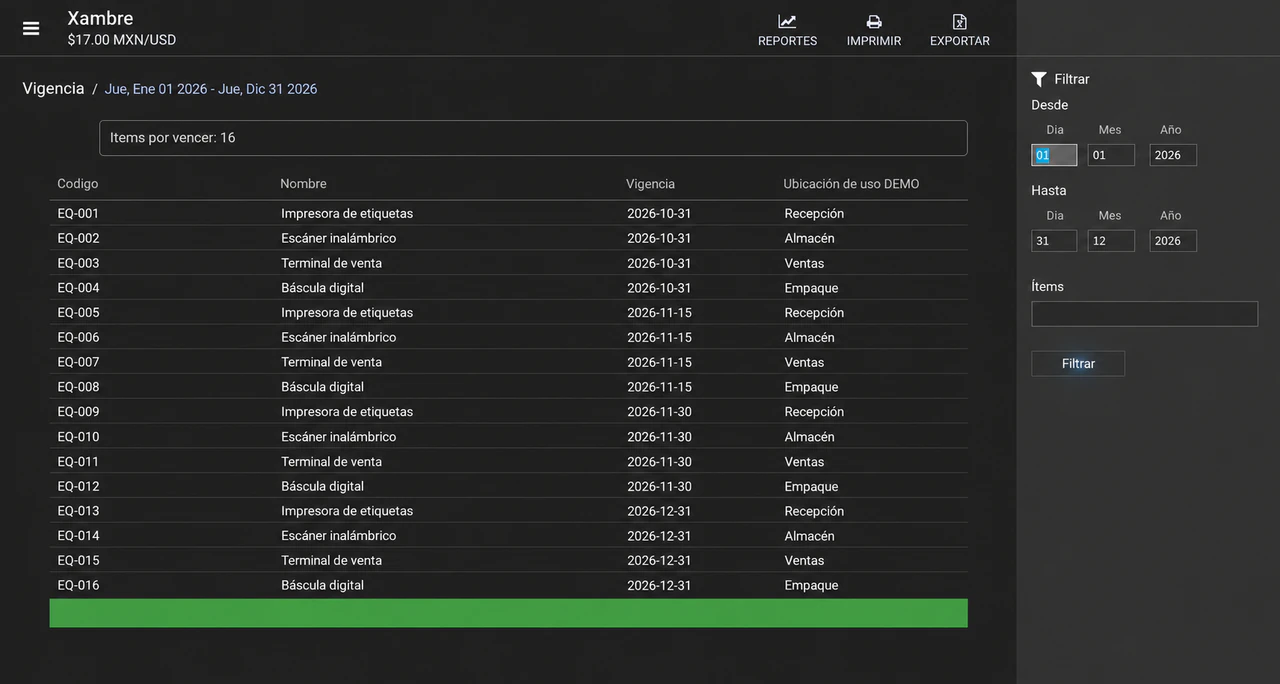Select row code EQ-004
The image size is (1280, 684).
[x=78, y=288]
